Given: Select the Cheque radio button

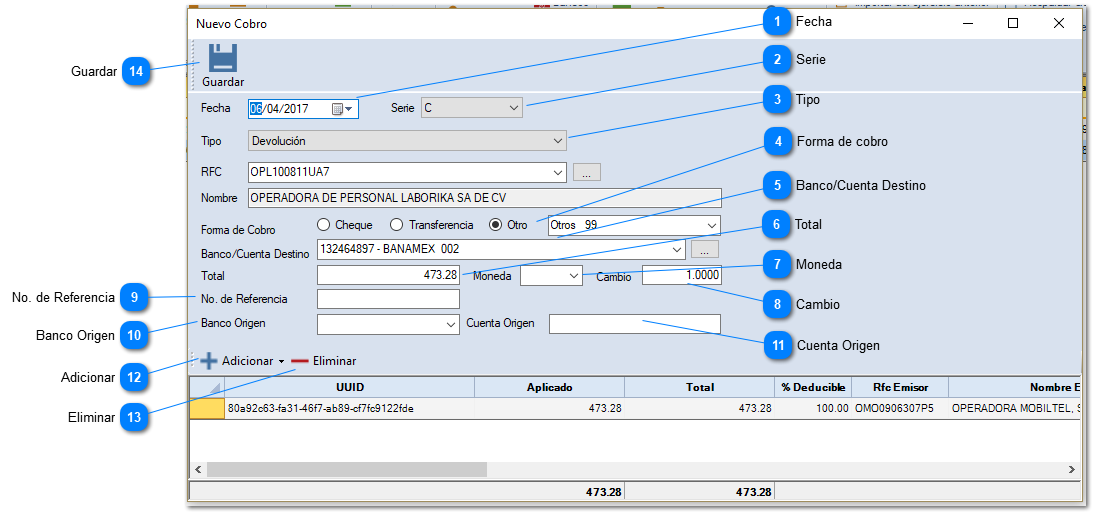Looking at the screenshot, I should (323, 225).
